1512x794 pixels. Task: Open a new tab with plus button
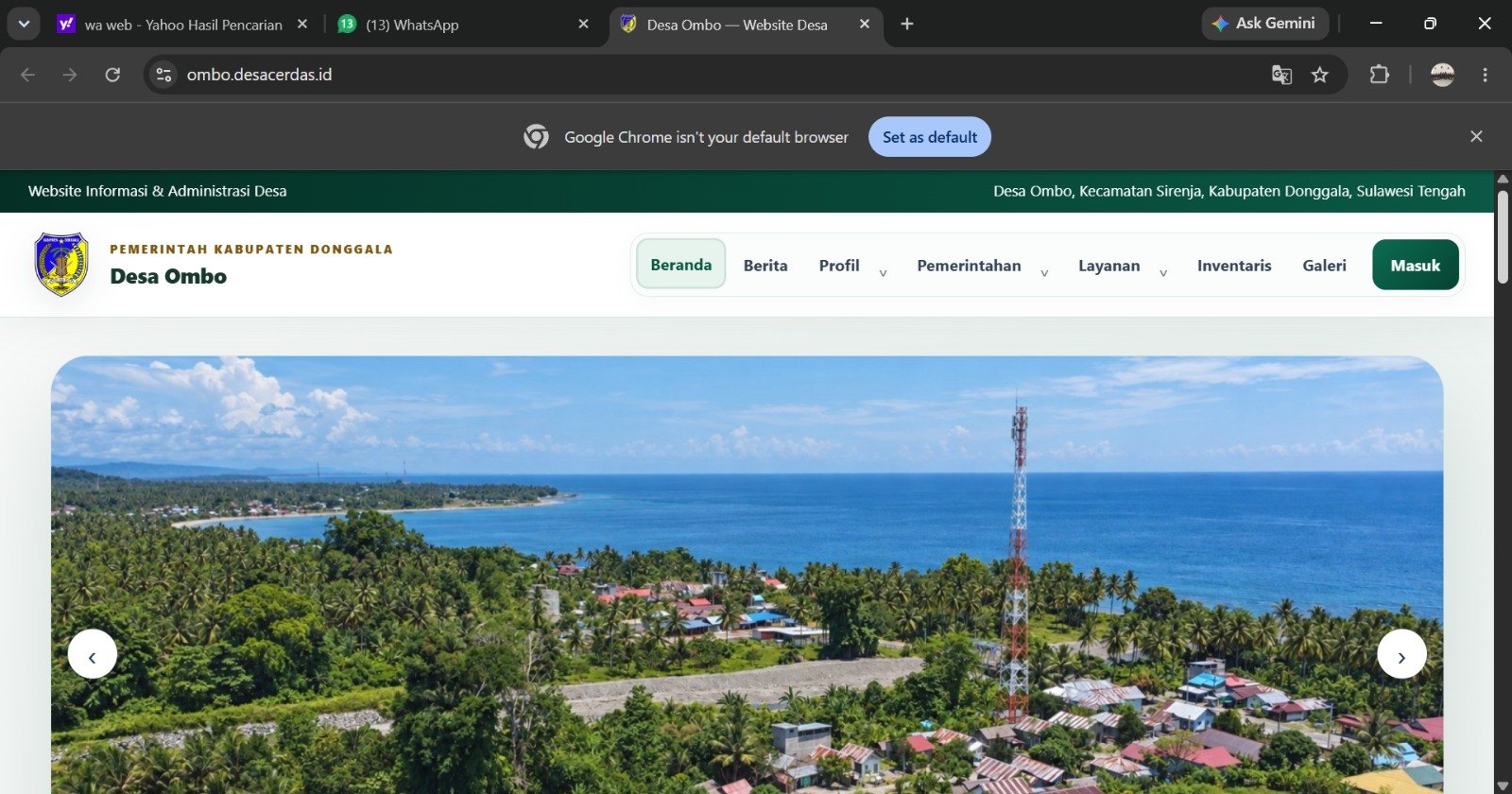coord(907,24)
